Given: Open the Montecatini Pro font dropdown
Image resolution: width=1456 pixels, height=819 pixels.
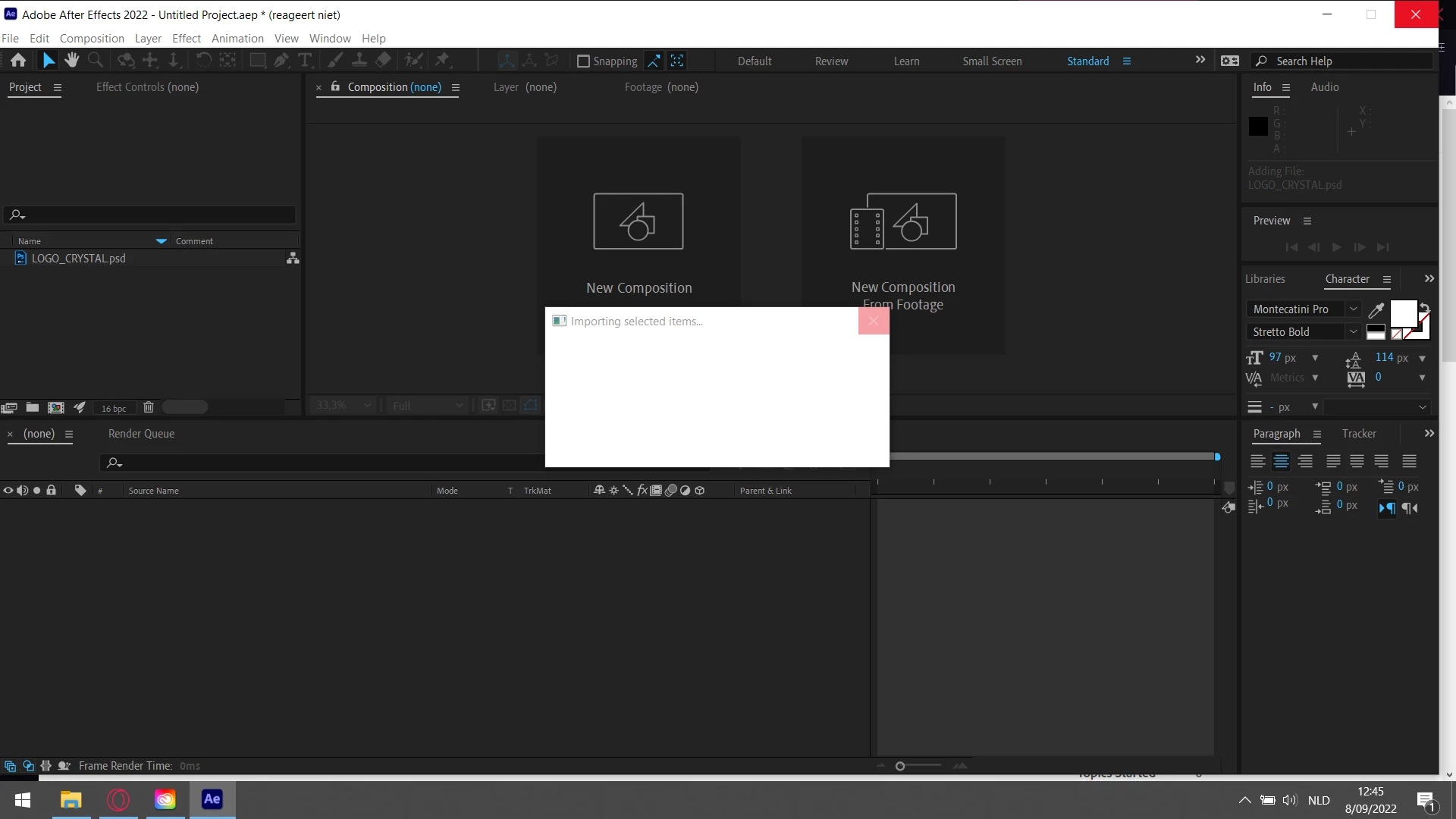Looking at the screenshot, I should 1353,309.
